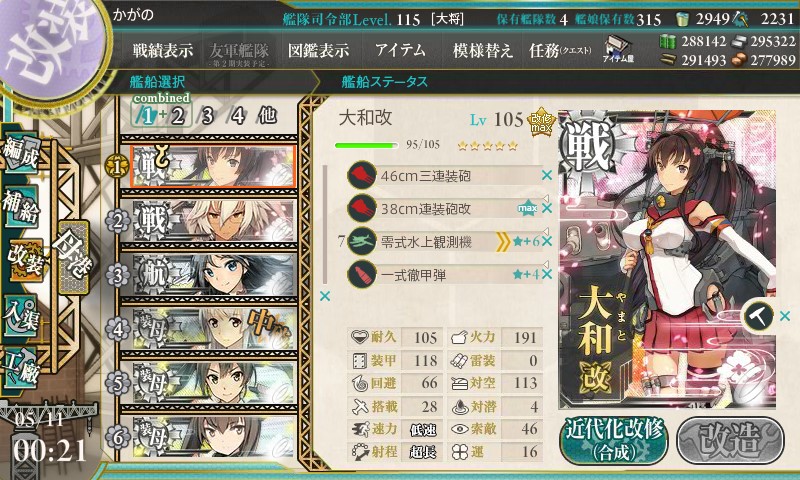Click the reinforcement expansion hammer slot
The height and width of the screenshot is (480, 800).
tap(757, 316)
